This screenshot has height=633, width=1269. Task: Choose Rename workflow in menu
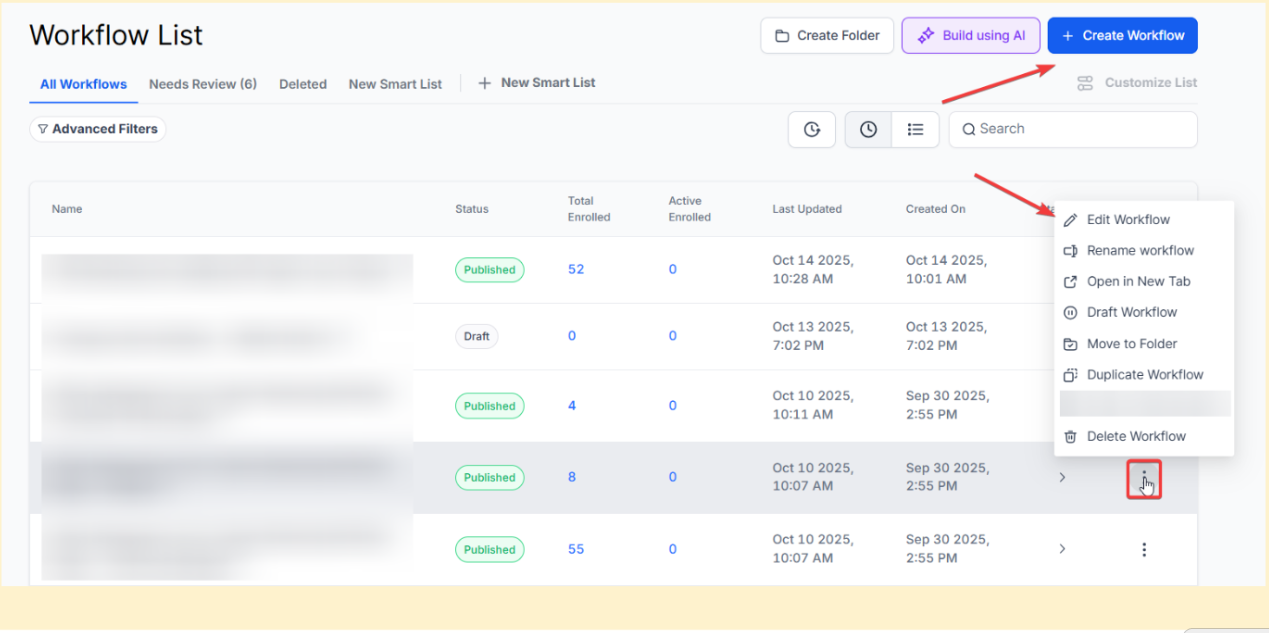point(1139,251)
